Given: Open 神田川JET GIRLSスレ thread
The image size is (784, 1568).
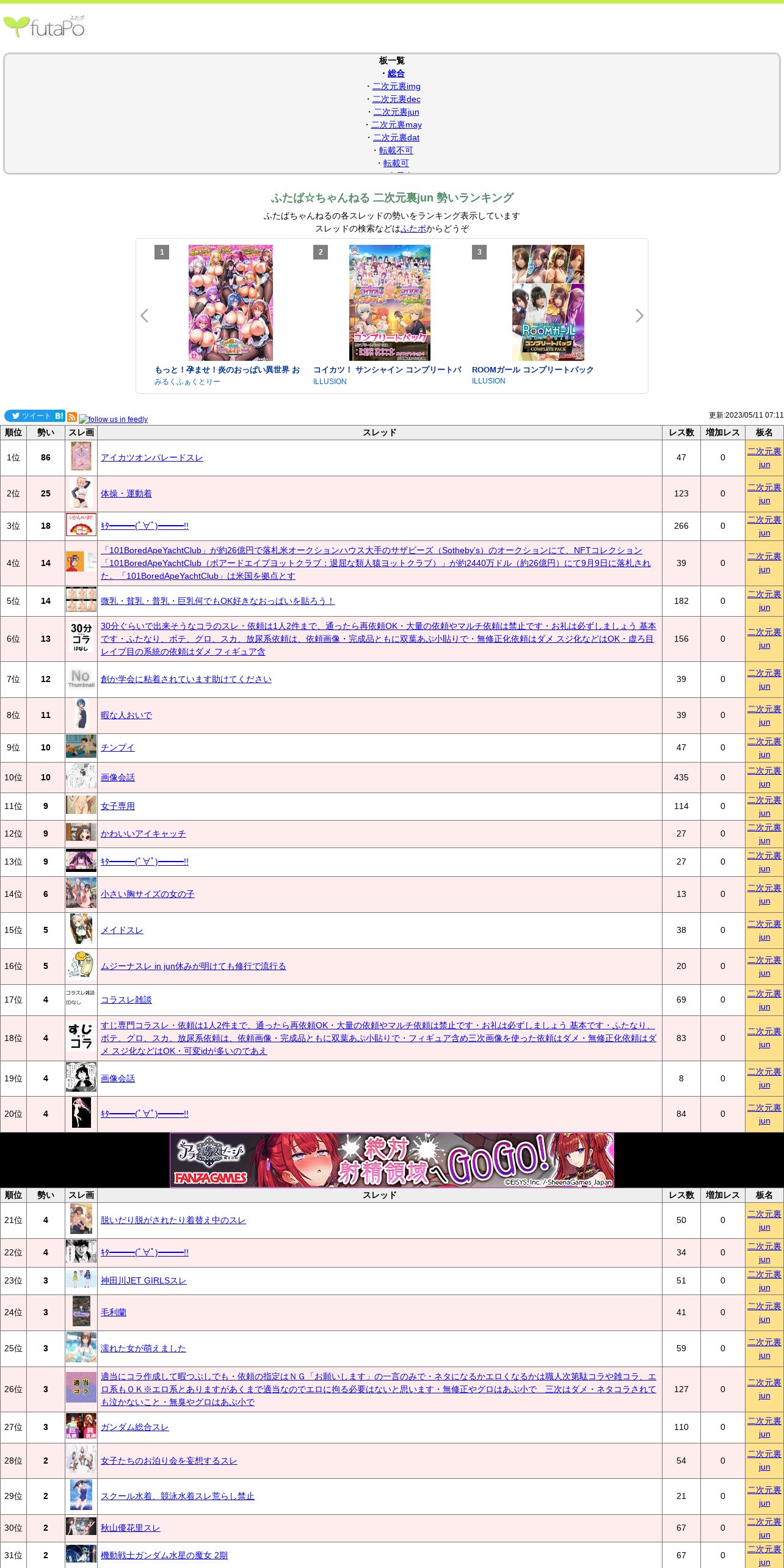Looking at the screenshot, I should pyautogui.click(x=143, y=1281).
